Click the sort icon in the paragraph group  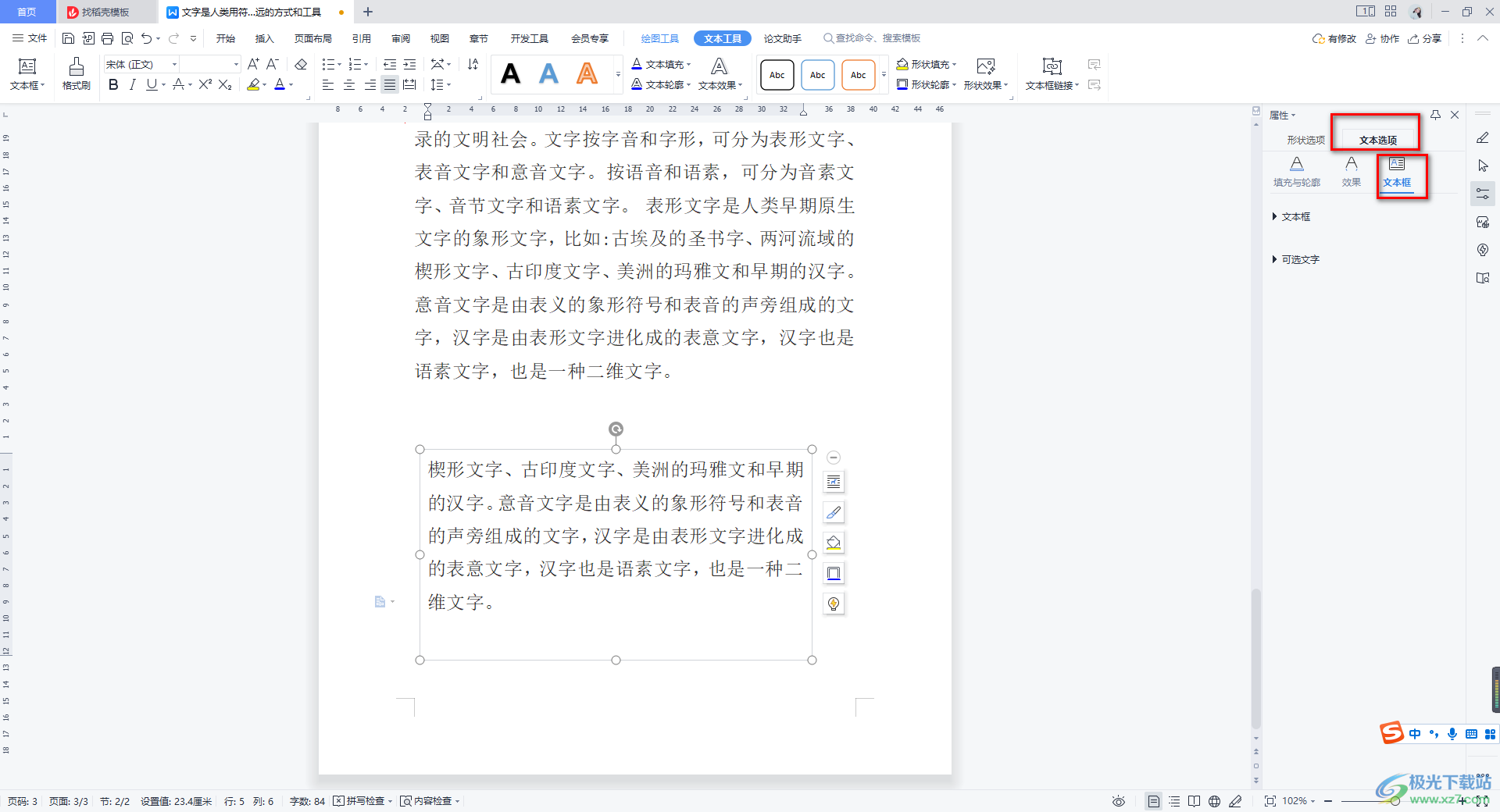(x=473, y=64)
